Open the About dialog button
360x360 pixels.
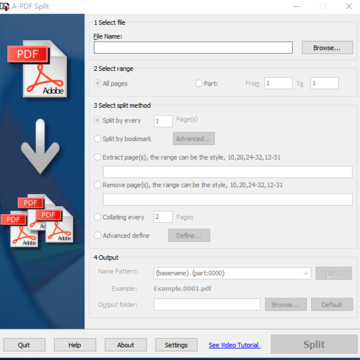(x=126, y=345)
